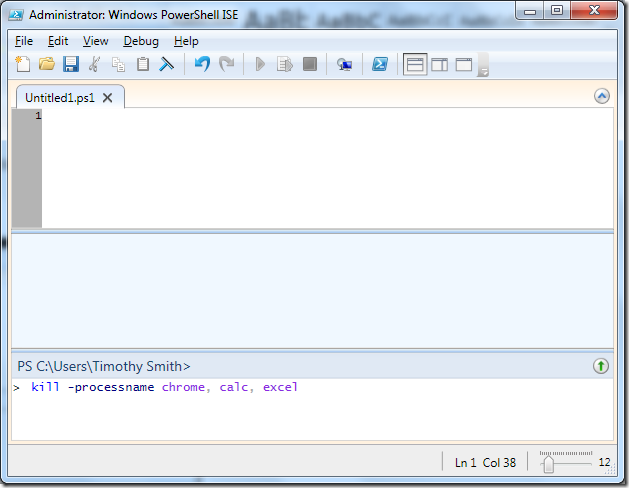Close the Untitled1.ps1 tab

(x=108, y=98)
